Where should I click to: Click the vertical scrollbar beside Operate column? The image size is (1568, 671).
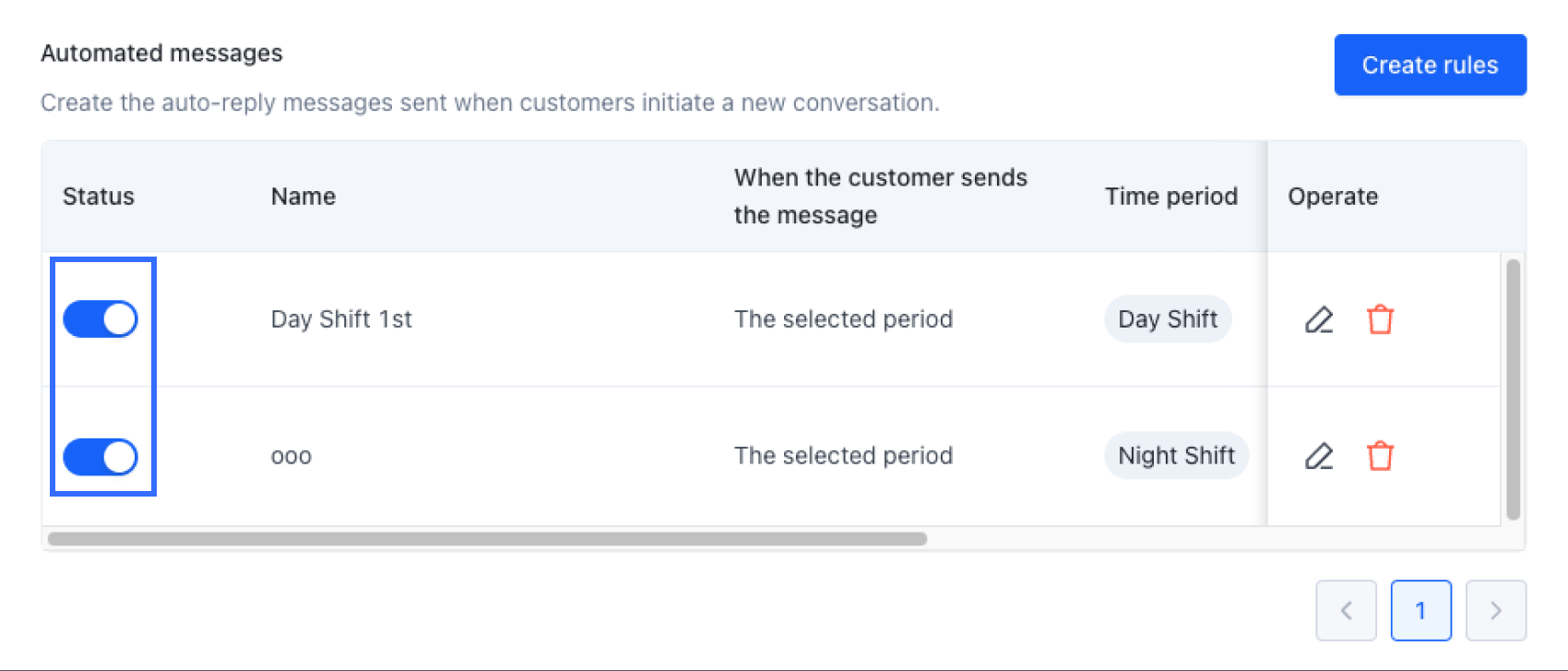(1513, 389)
